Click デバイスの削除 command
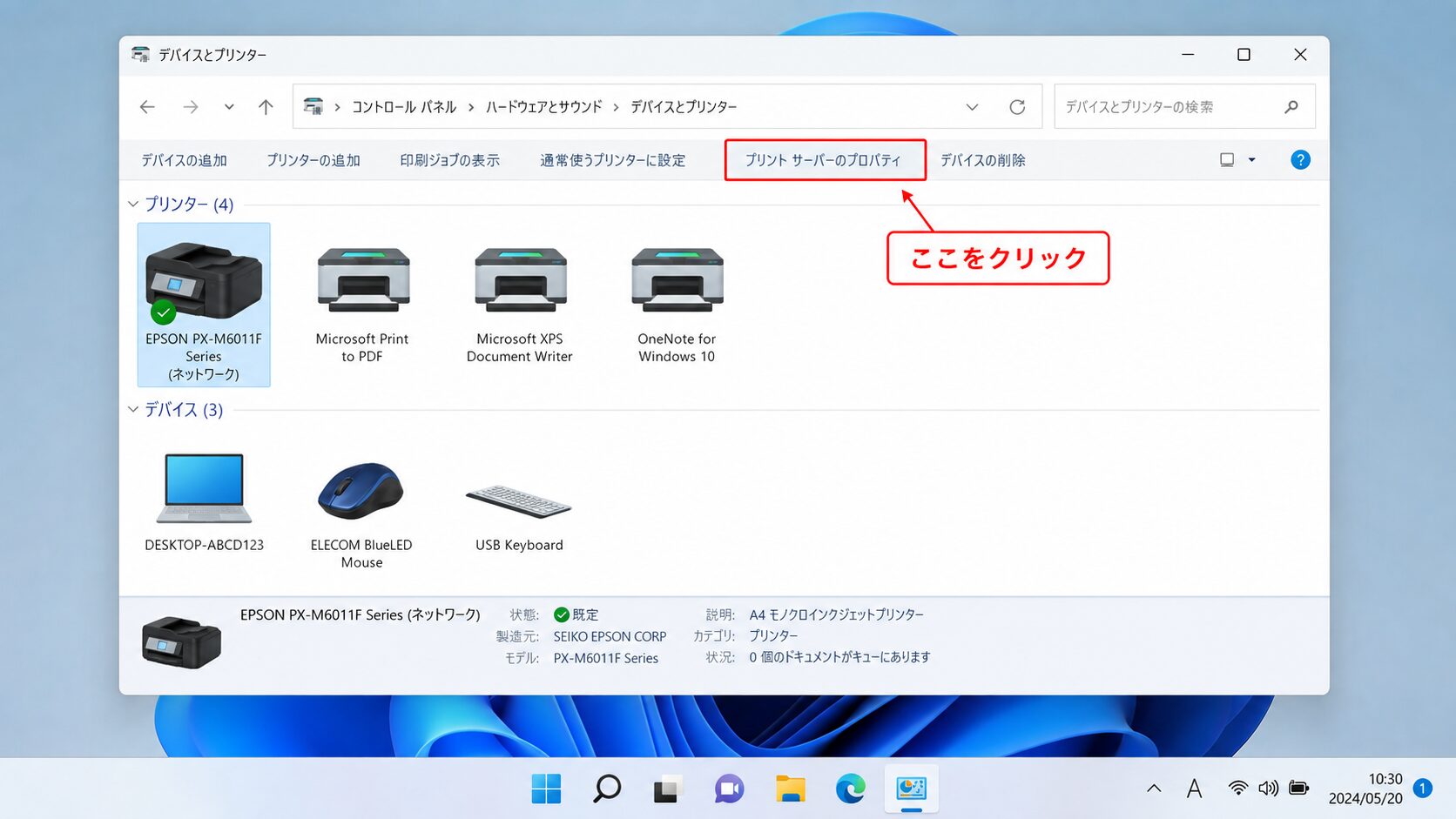 tap(982, 160)
